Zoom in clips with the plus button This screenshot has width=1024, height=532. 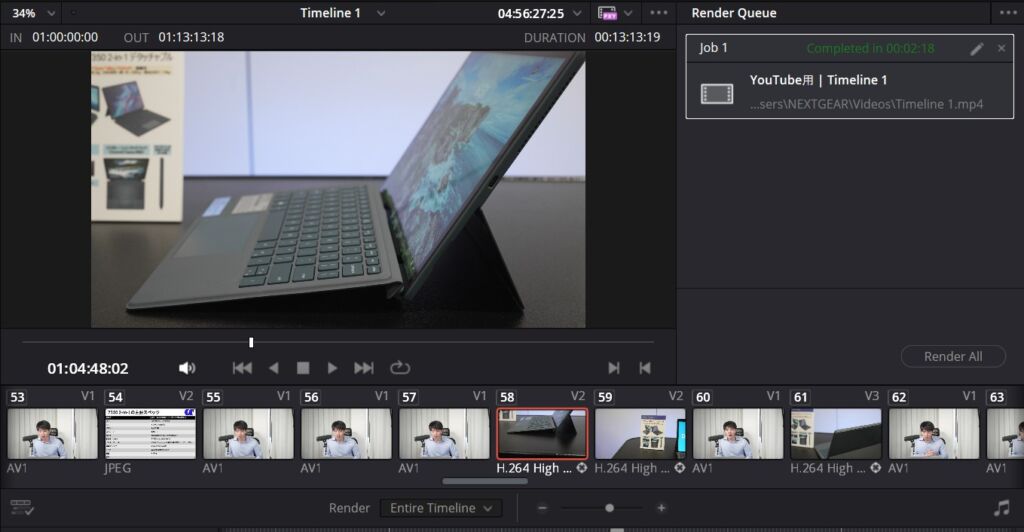(x=661, y=508)
